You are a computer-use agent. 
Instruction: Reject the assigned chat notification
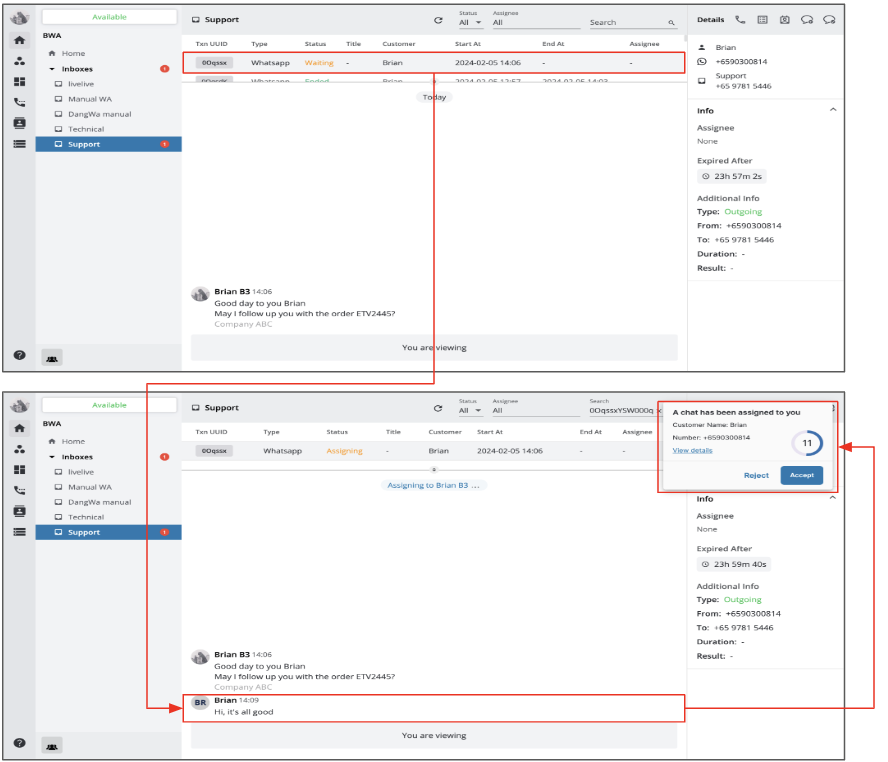(756, 476)
